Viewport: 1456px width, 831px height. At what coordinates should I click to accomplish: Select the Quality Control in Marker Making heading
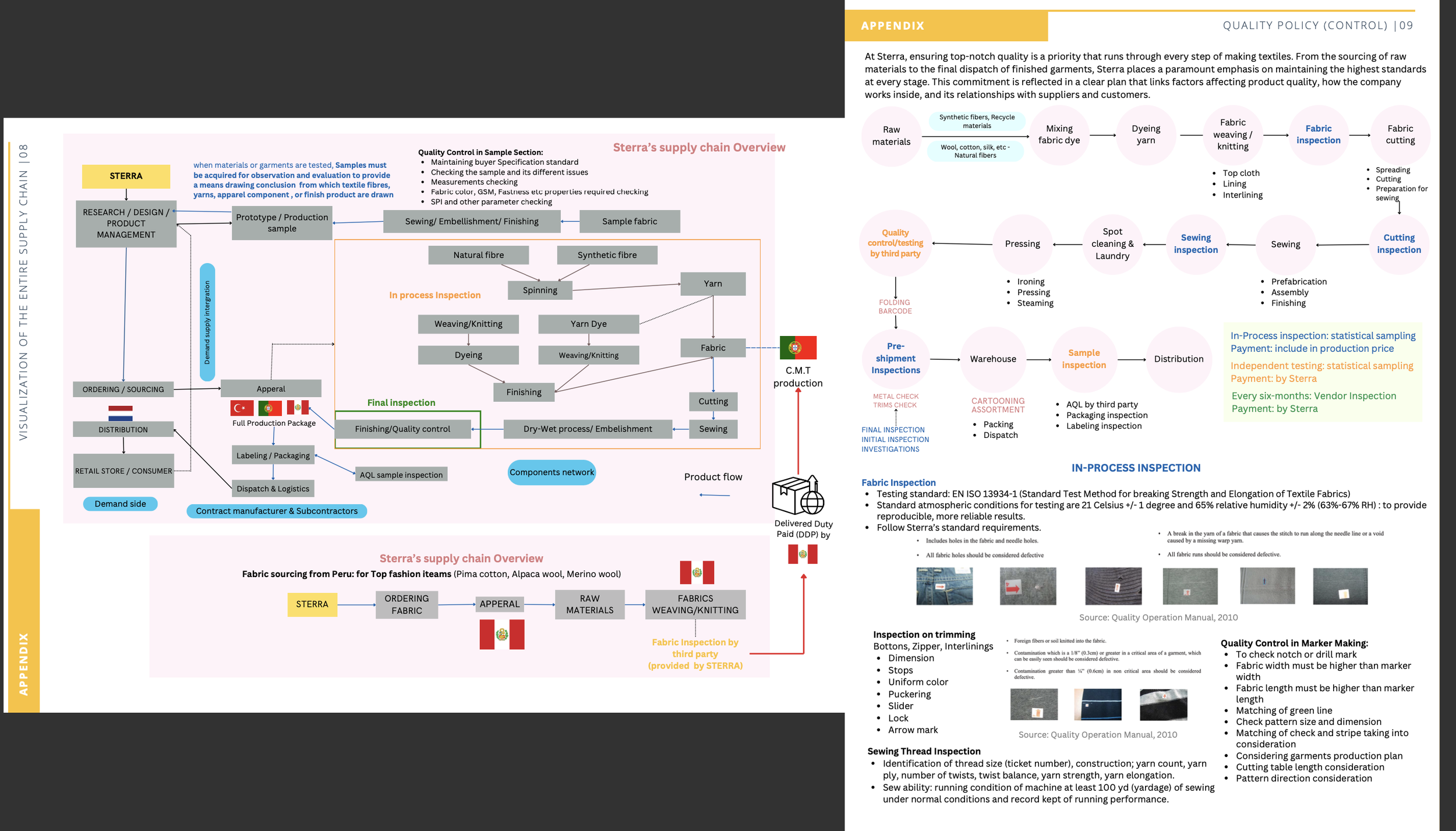(1294, 643)
